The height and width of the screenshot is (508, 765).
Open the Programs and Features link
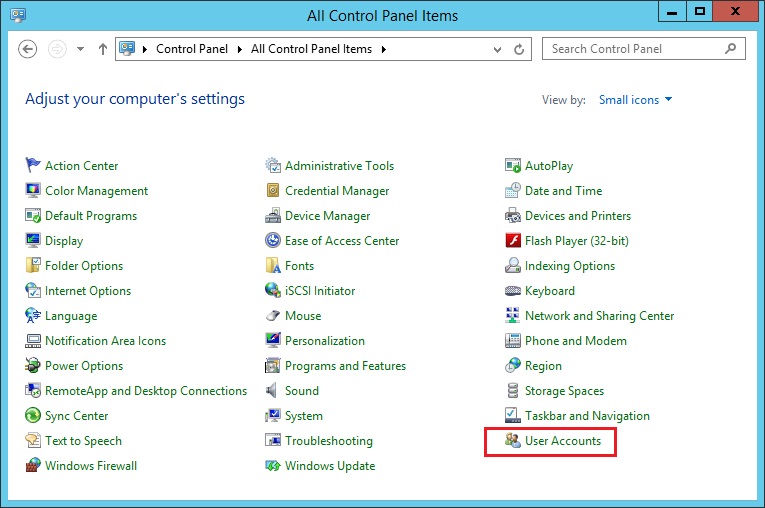(x=345, y=366)
